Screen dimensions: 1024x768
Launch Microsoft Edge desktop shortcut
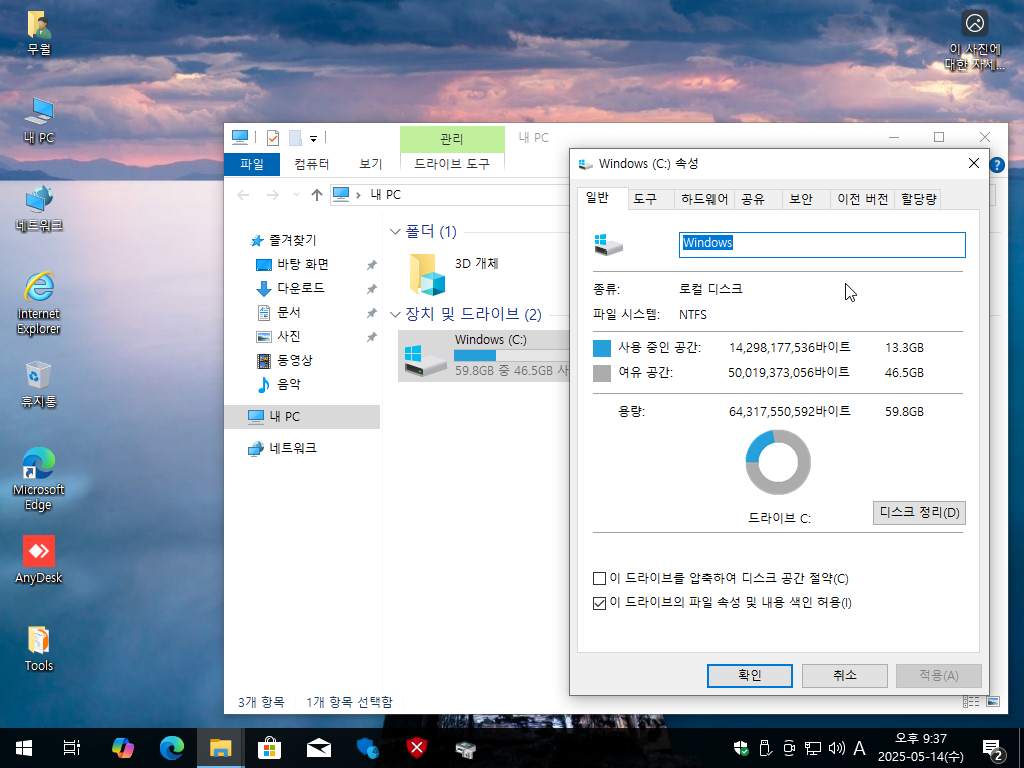(x=39, y=479)
